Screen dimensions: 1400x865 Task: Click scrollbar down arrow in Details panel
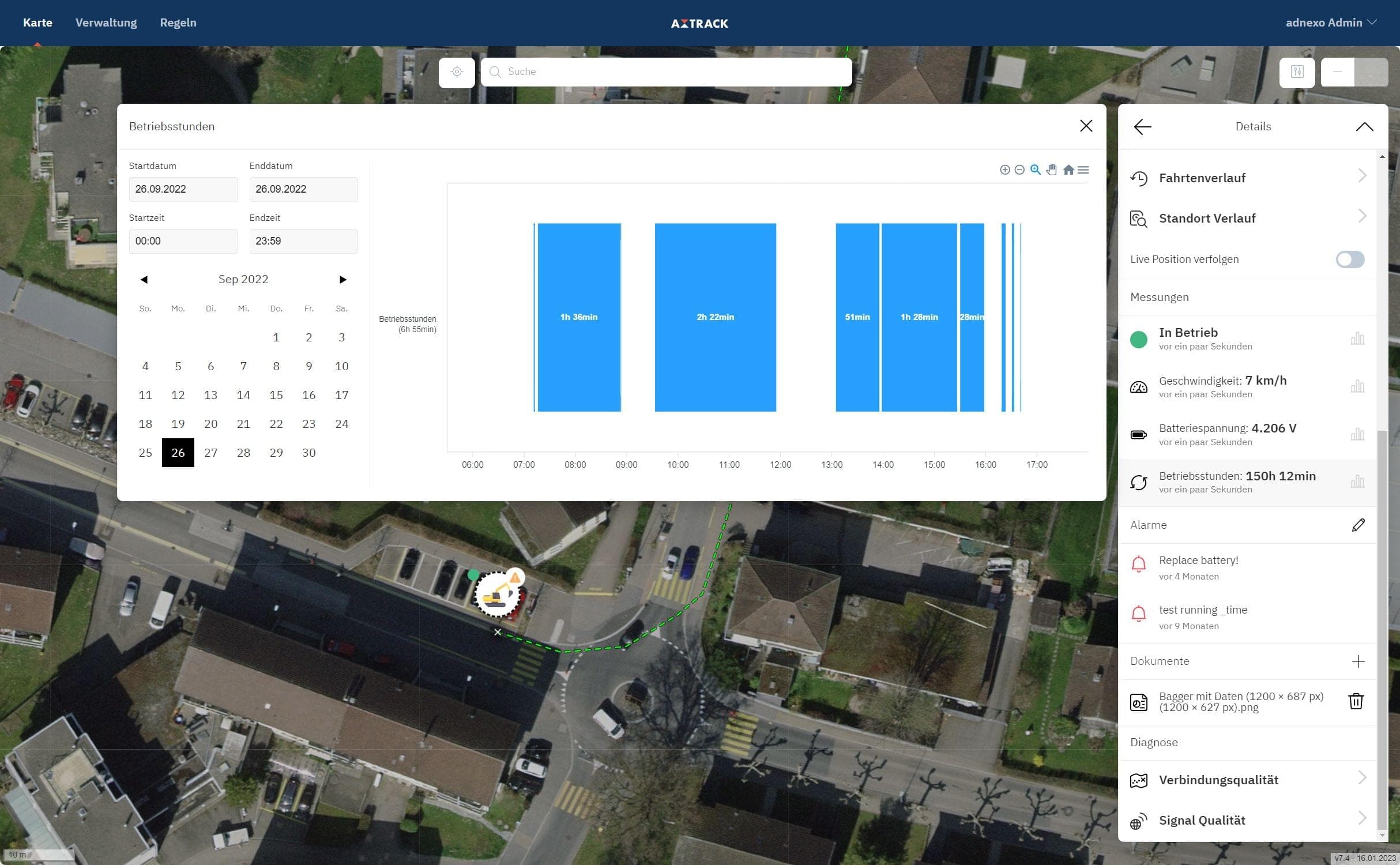click(1382, 836)
